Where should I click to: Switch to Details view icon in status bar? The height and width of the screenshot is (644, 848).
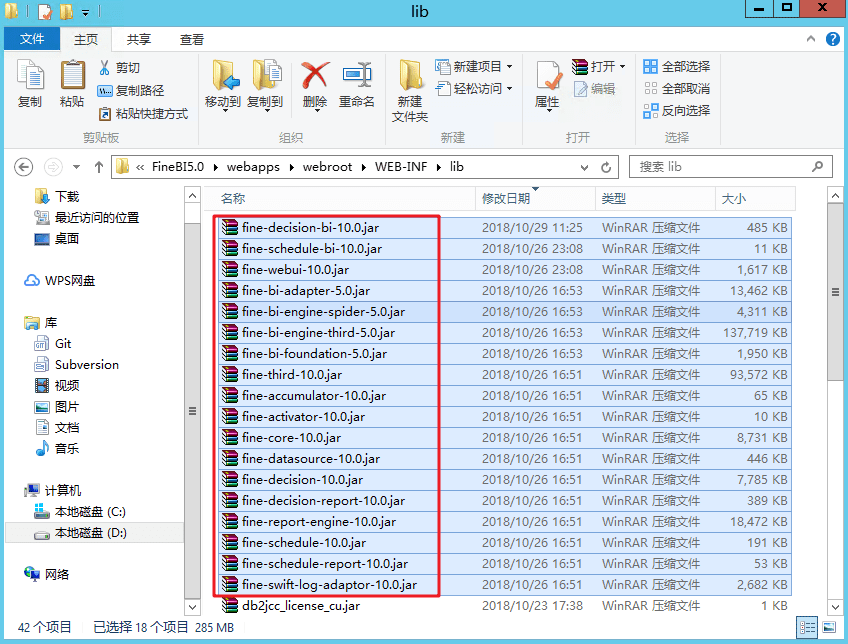pos(807,627)
